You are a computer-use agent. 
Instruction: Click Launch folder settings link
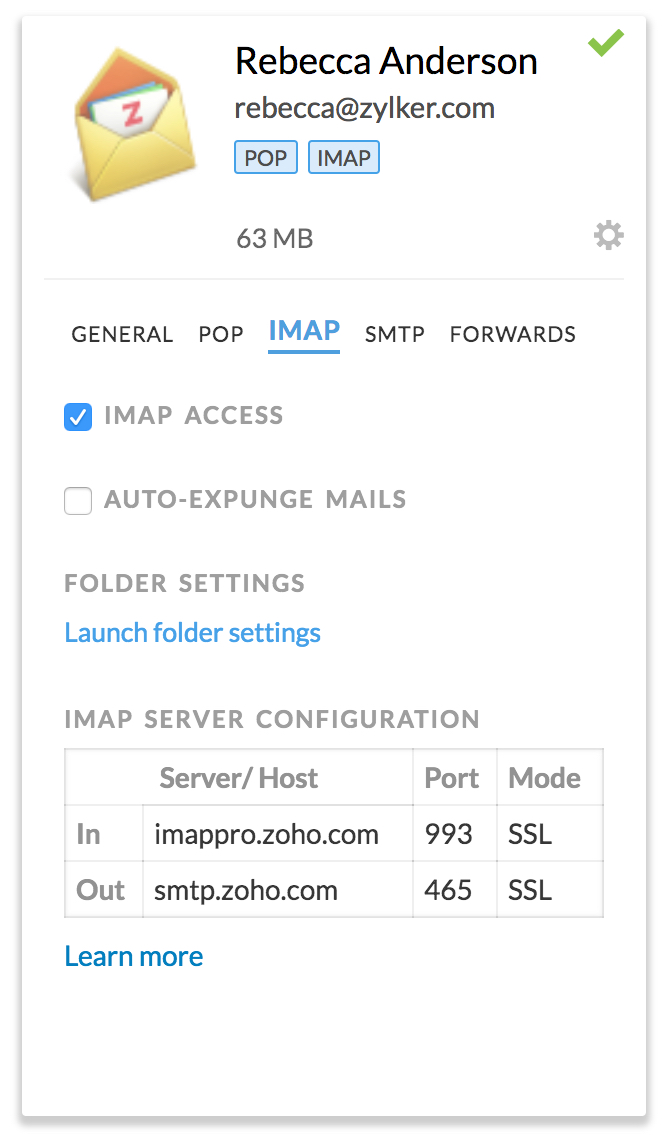click(193, 633)
